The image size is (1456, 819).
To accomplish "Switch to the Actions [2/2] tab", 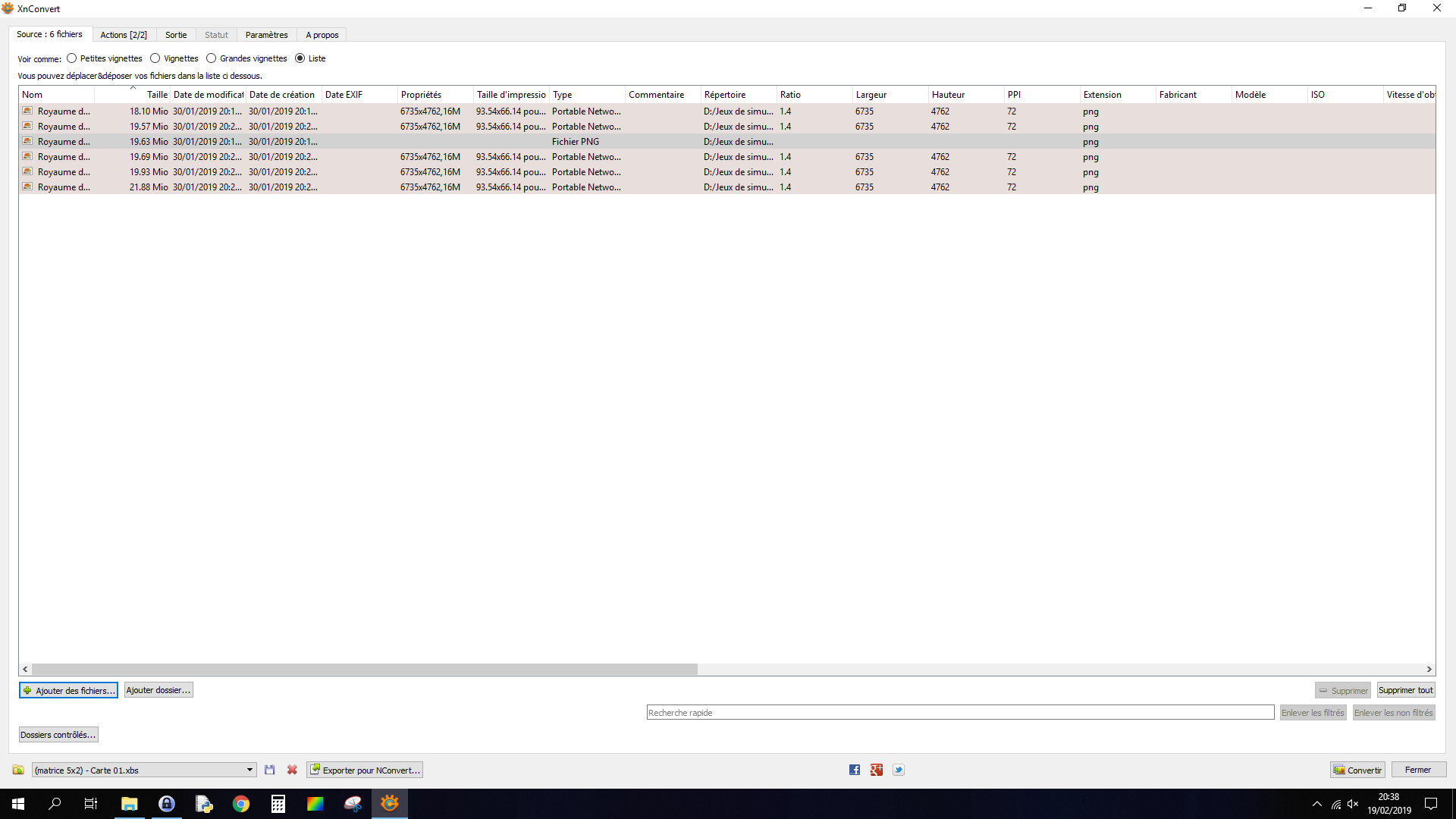I will [124, 35].
